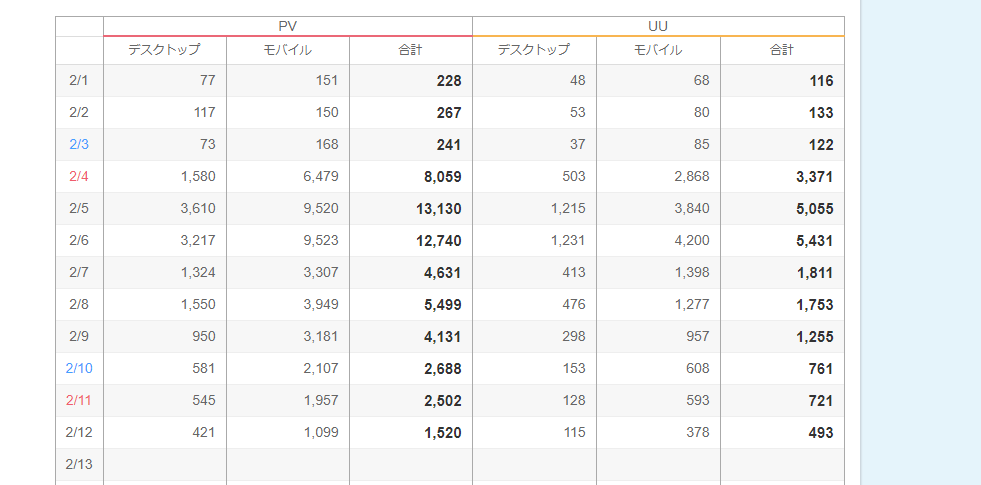Click the empty 2/13 row label

[79, 464]
